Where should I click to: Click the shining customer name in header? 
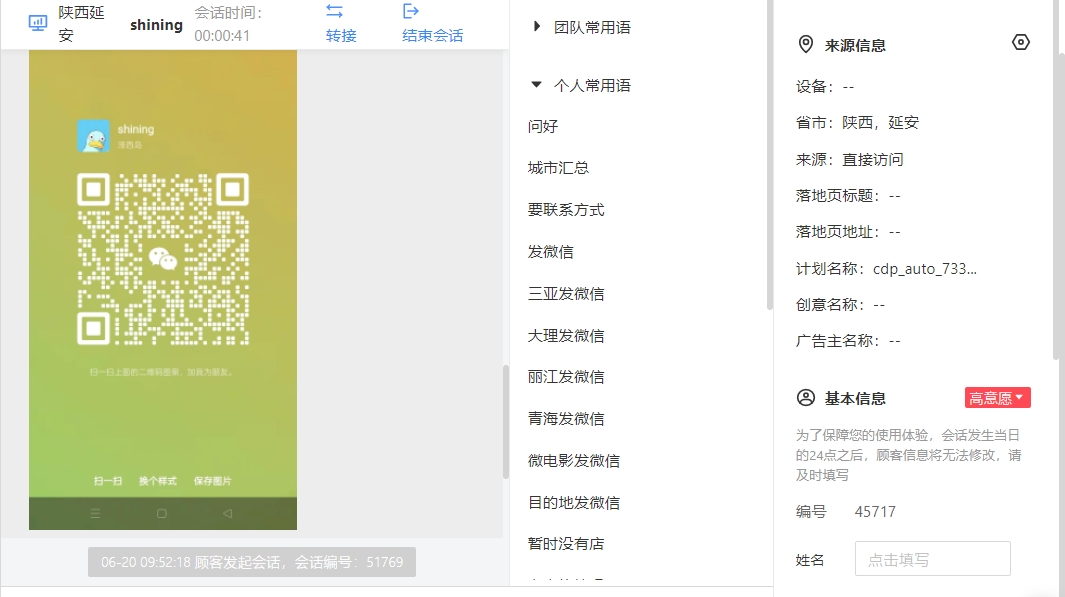156,25
